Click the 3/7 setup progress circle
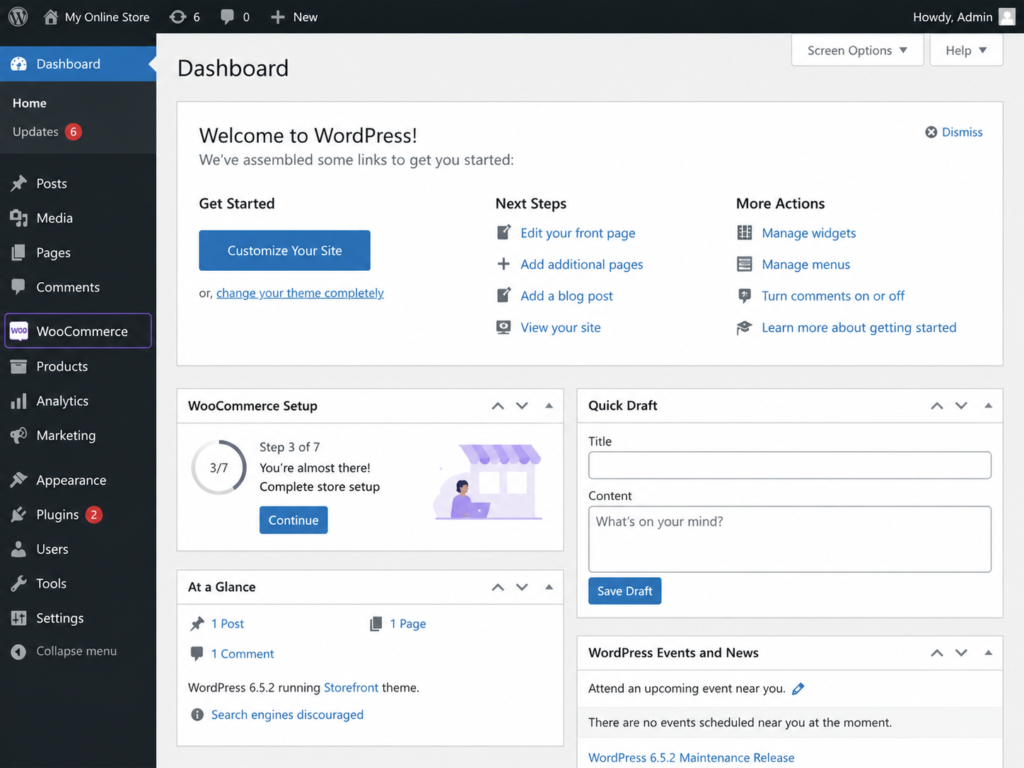This screenshot has height=768, width=1024. (x=219, y=467)
